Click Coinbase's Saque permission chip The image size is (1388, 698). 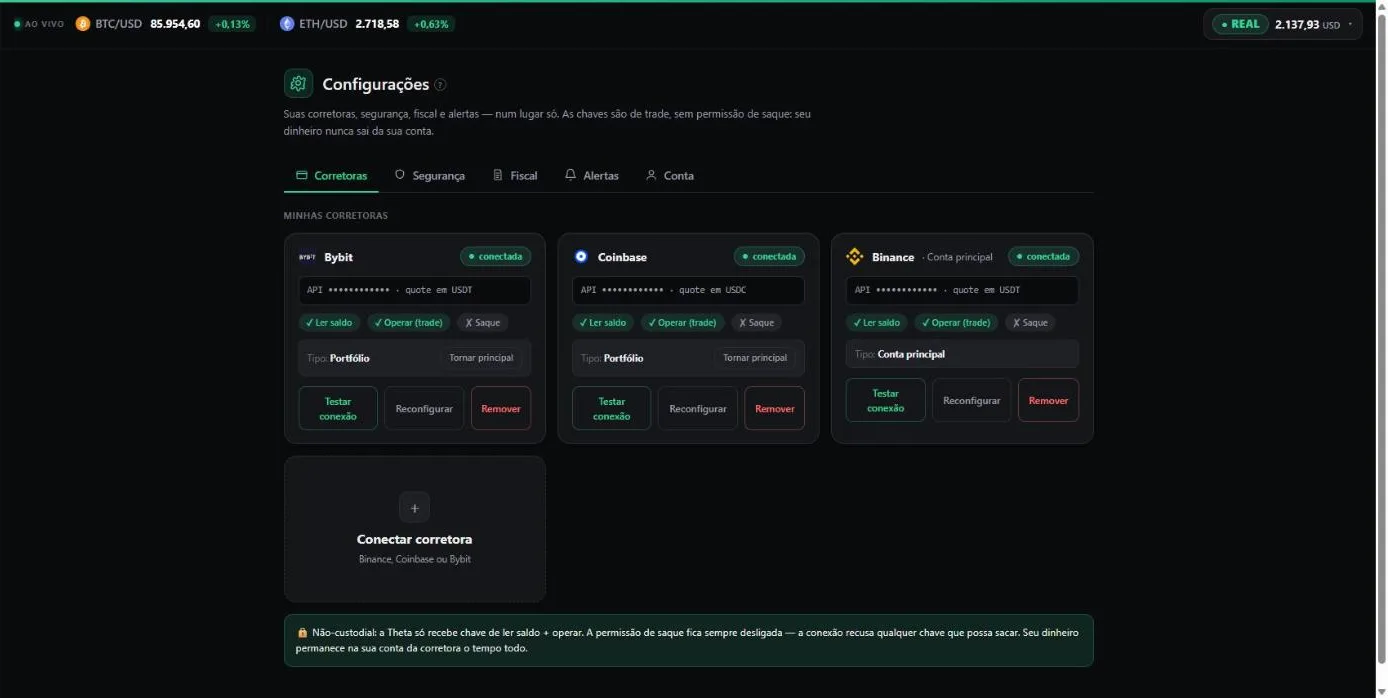pyautogui.click(x=756, y=323)
